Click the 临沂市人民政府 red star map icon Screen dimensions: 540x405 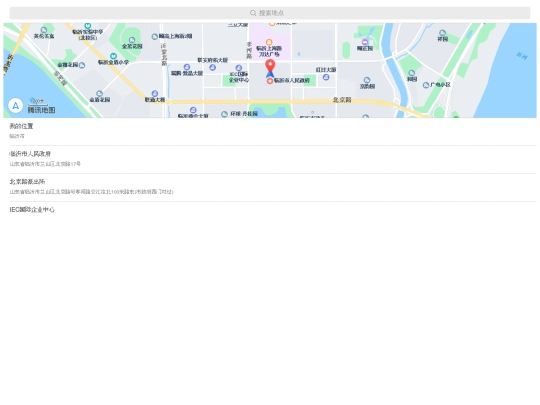click(x=270, y=81)
